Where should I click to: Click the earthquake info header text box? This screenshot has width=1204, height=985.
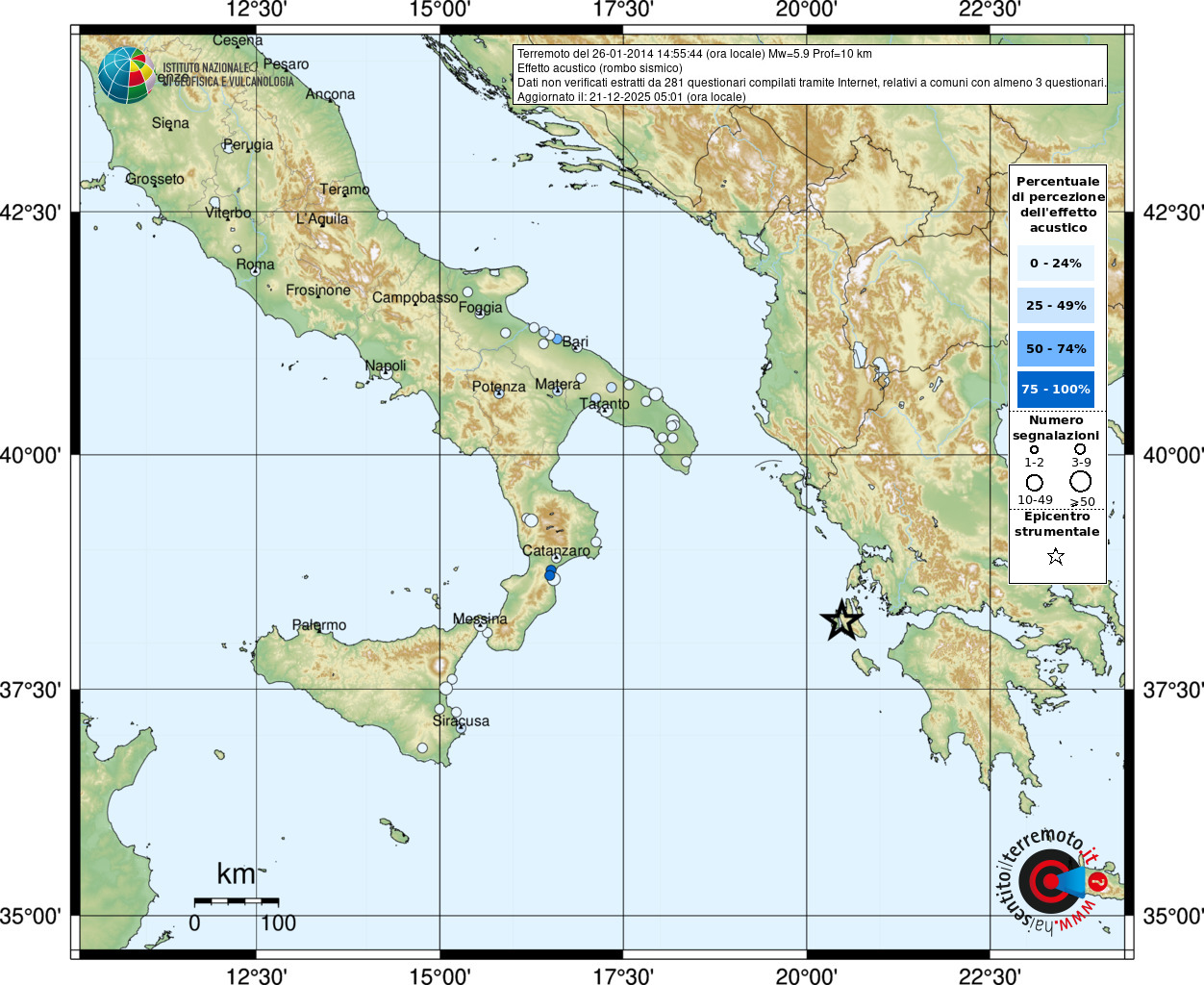[810, 74]
